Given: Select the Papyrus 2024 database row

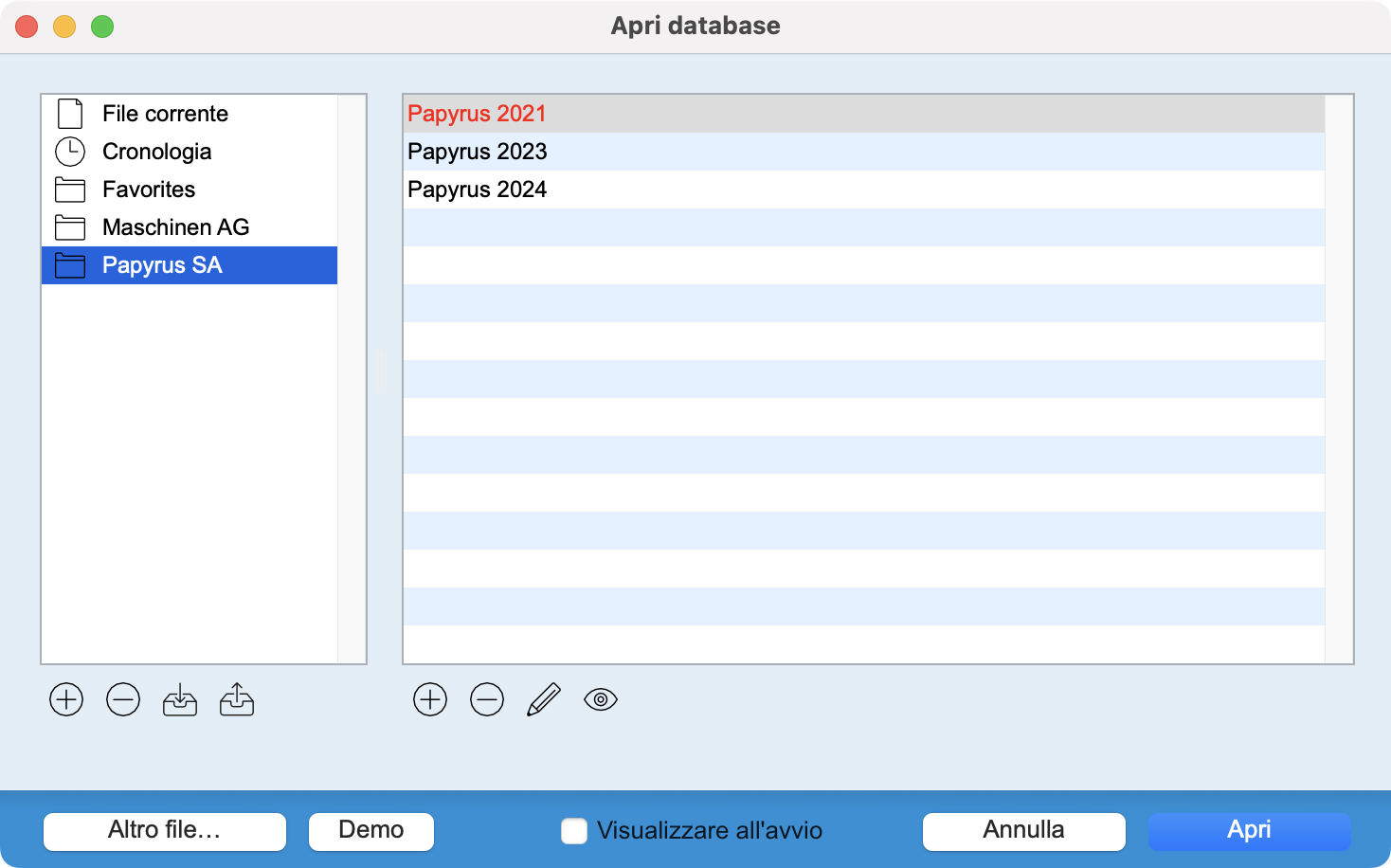Looking at the screenshot, I should click(x=863, y=190).
